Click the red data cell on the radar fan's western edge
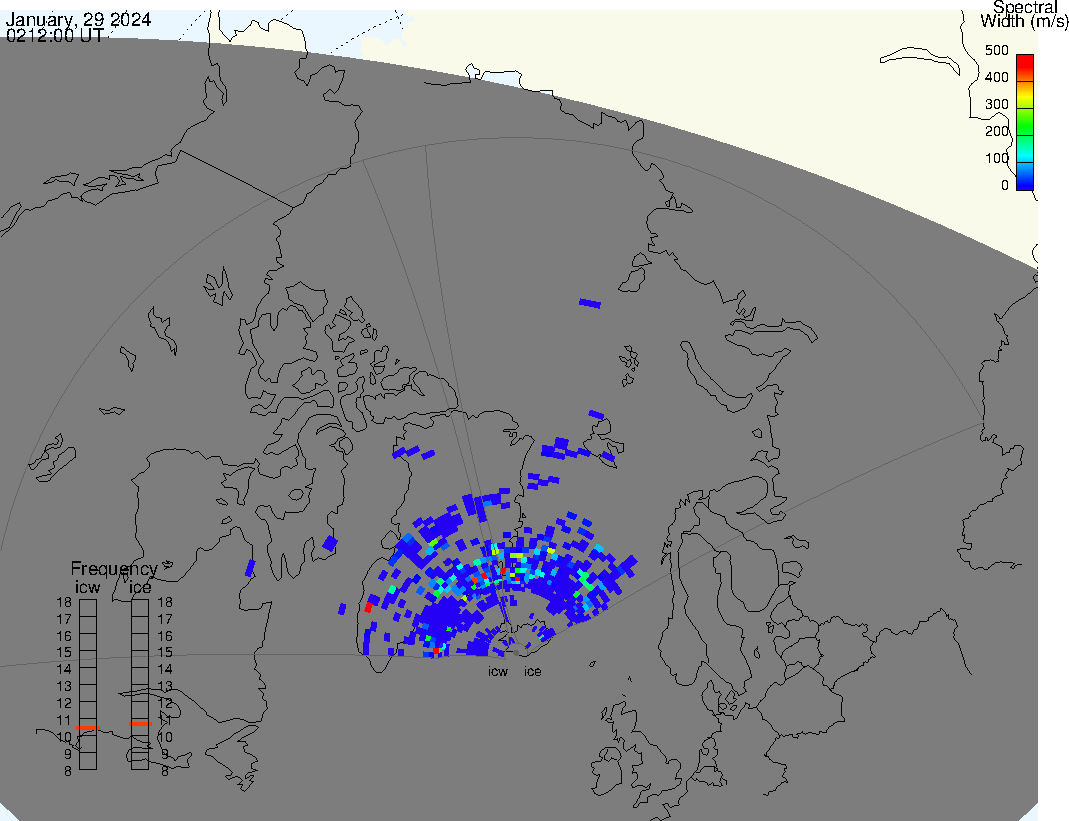This screenshot has height=821, width=1069. (x=368, y=606)
